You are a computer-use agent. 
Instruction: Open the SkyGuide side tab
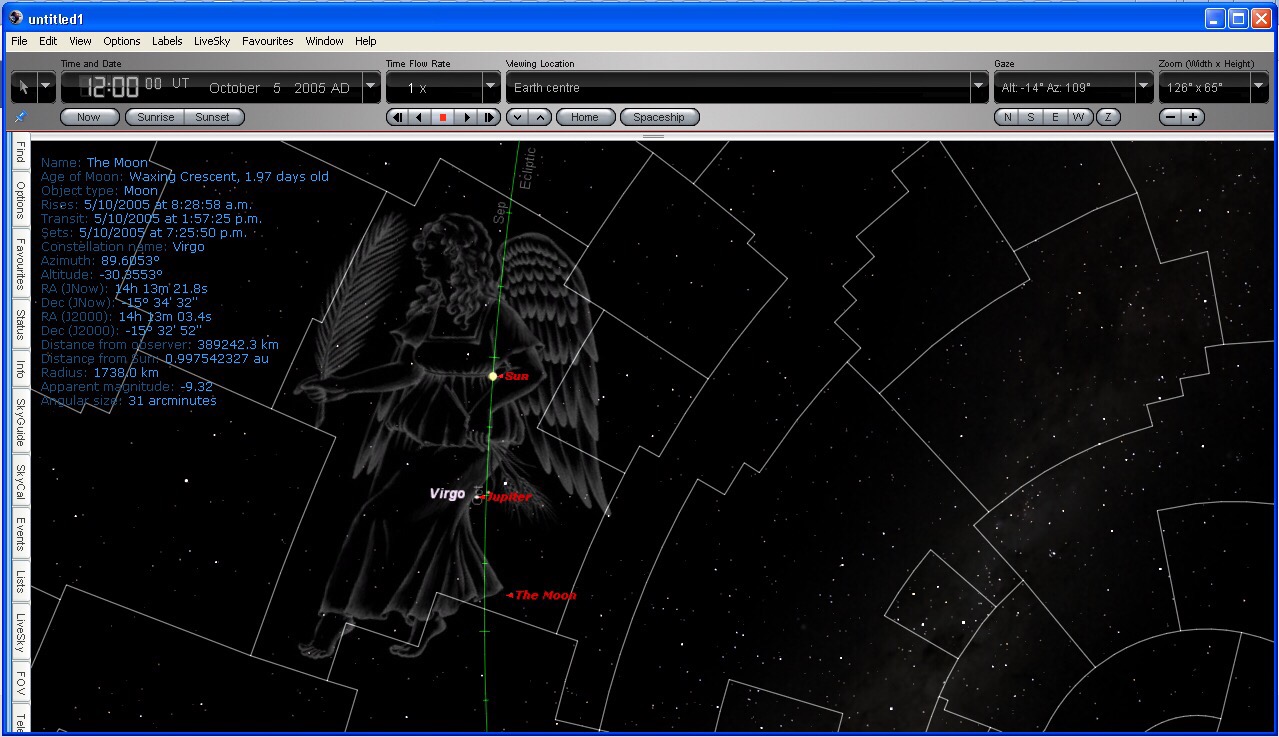pos(20,422)
